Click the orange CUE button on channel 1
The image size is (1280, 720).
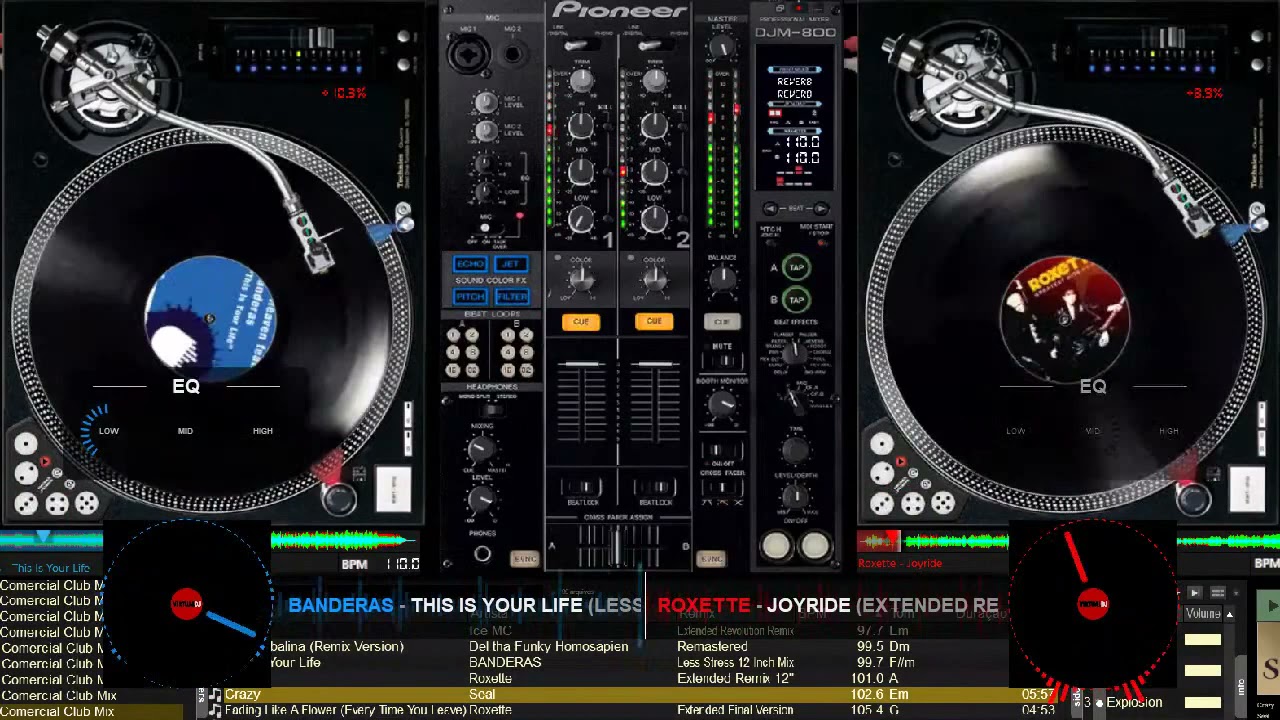tap(581, 322)
